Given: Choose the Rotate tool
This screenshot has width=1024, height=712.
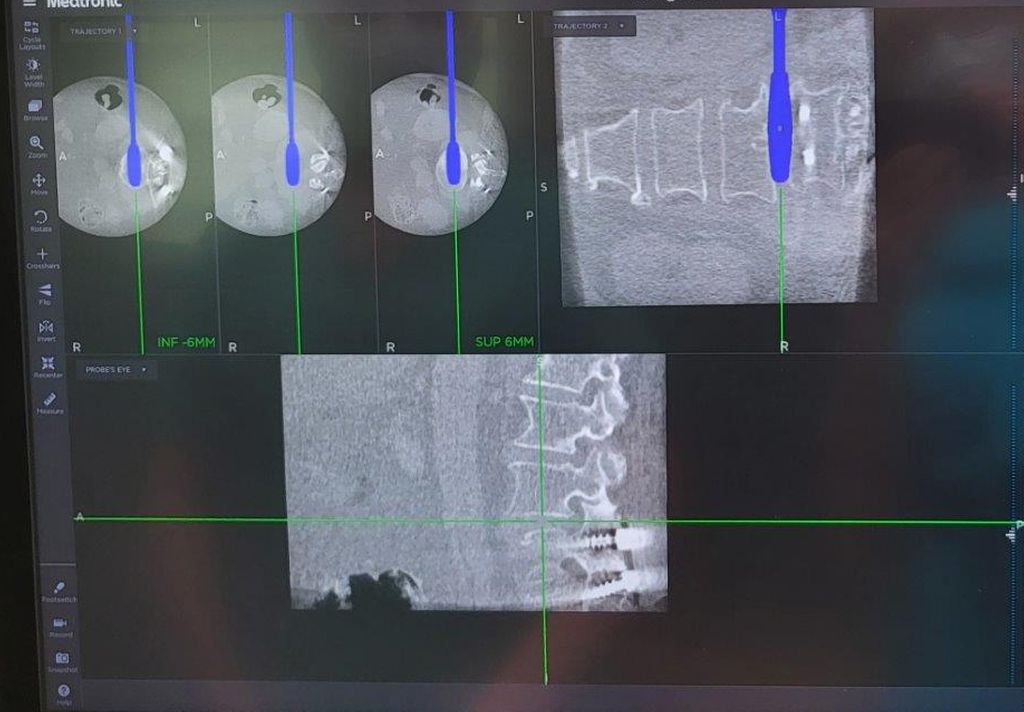Looking at the screenshot, I should pyautogui.click(x=40, y=218).
